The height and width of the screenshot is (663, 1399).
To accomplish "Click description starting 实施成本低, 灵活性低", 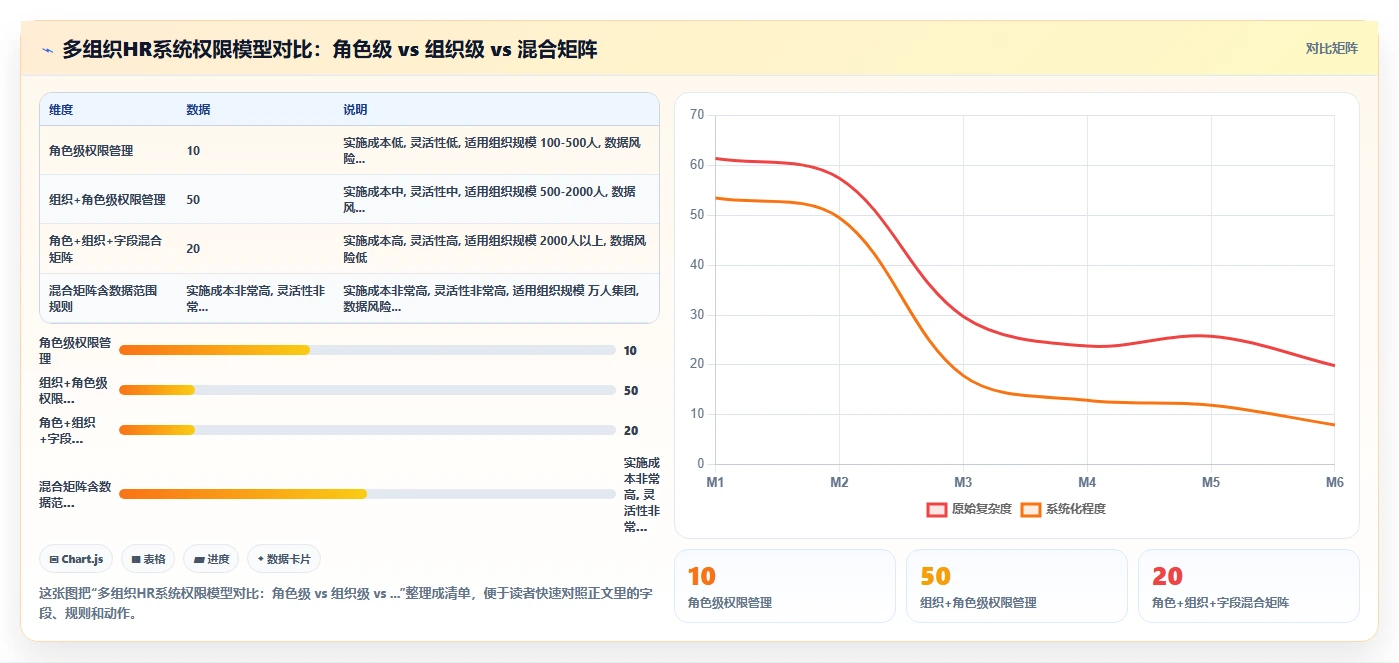I will (x=494, y=151).
